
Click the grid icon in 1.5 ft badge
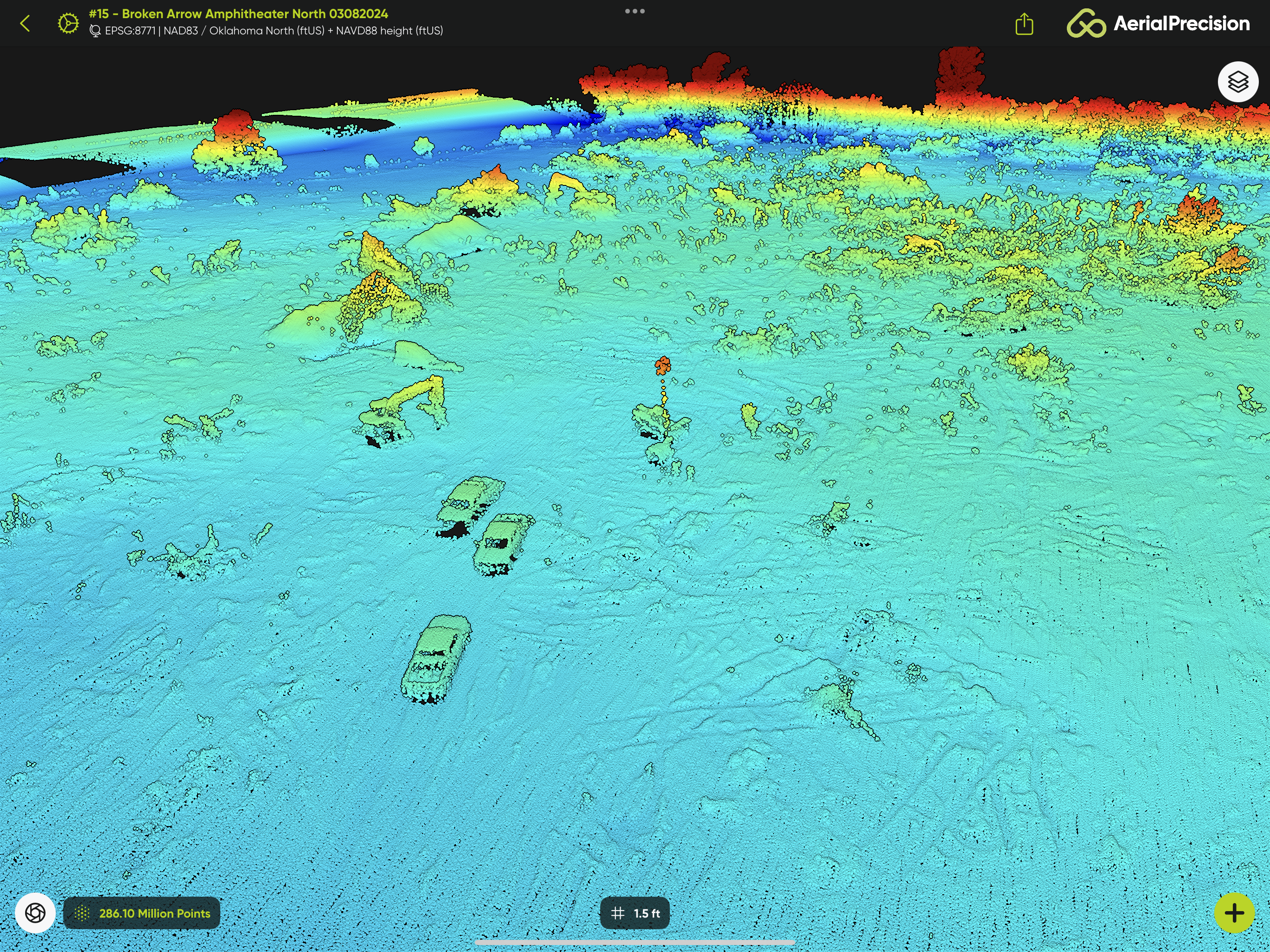618,913
